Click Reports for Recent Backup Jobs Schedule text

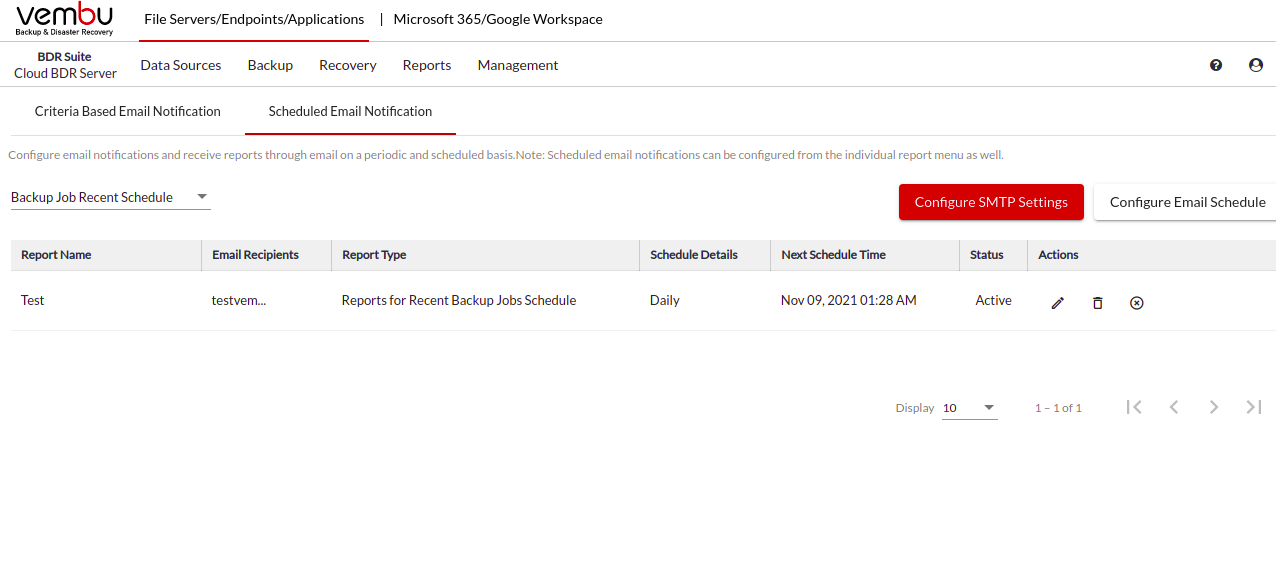[x=459, y=300]
